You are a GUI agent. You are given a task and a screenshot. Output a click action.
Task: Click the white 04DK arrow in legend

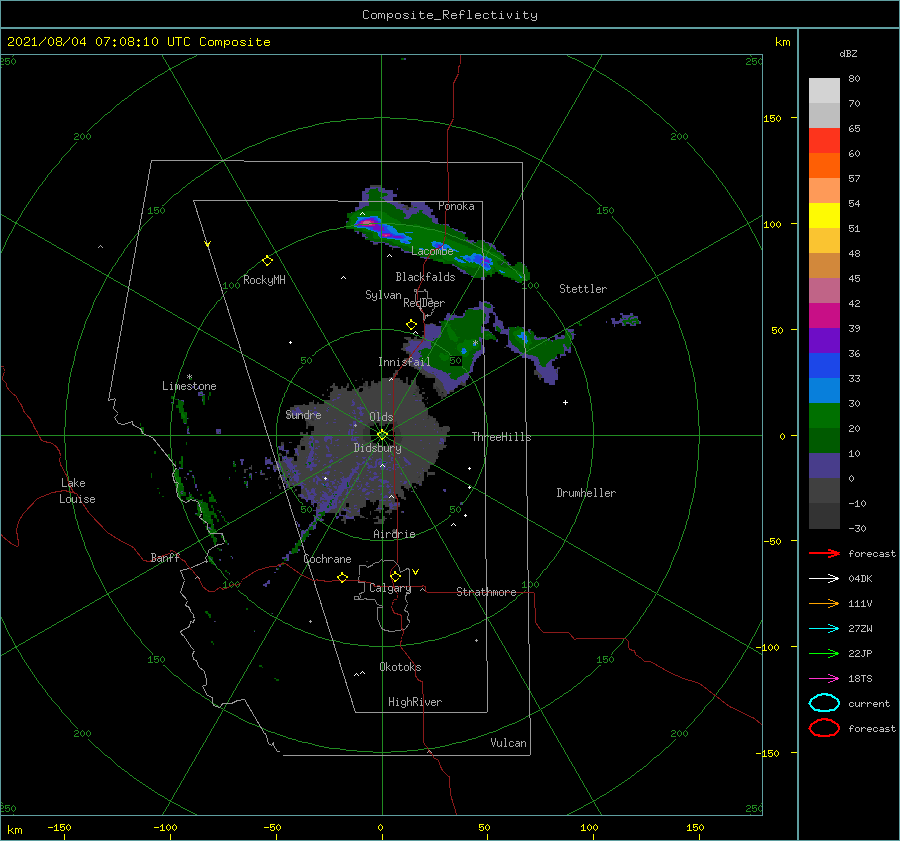coord(824,579)
